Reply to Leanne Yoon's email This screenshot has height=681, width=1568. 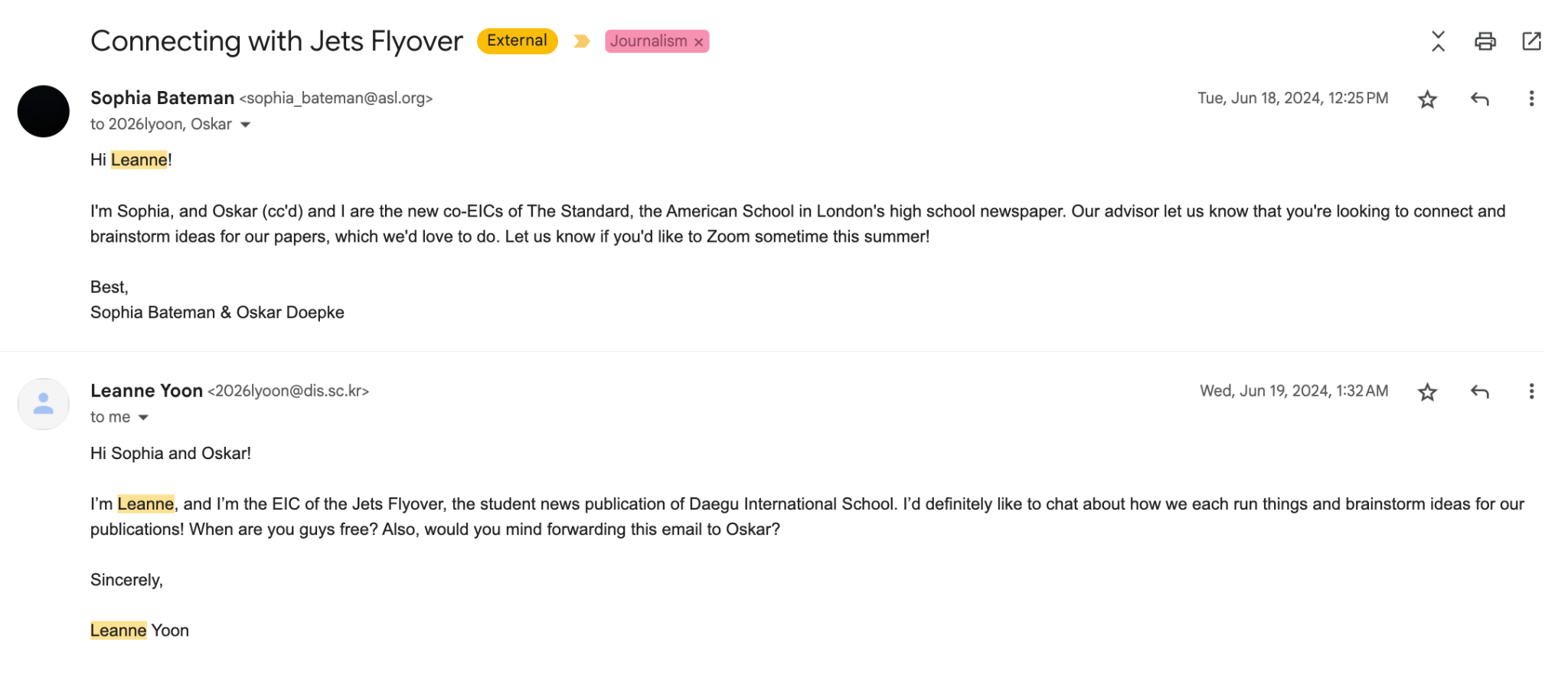point(1479,392)
